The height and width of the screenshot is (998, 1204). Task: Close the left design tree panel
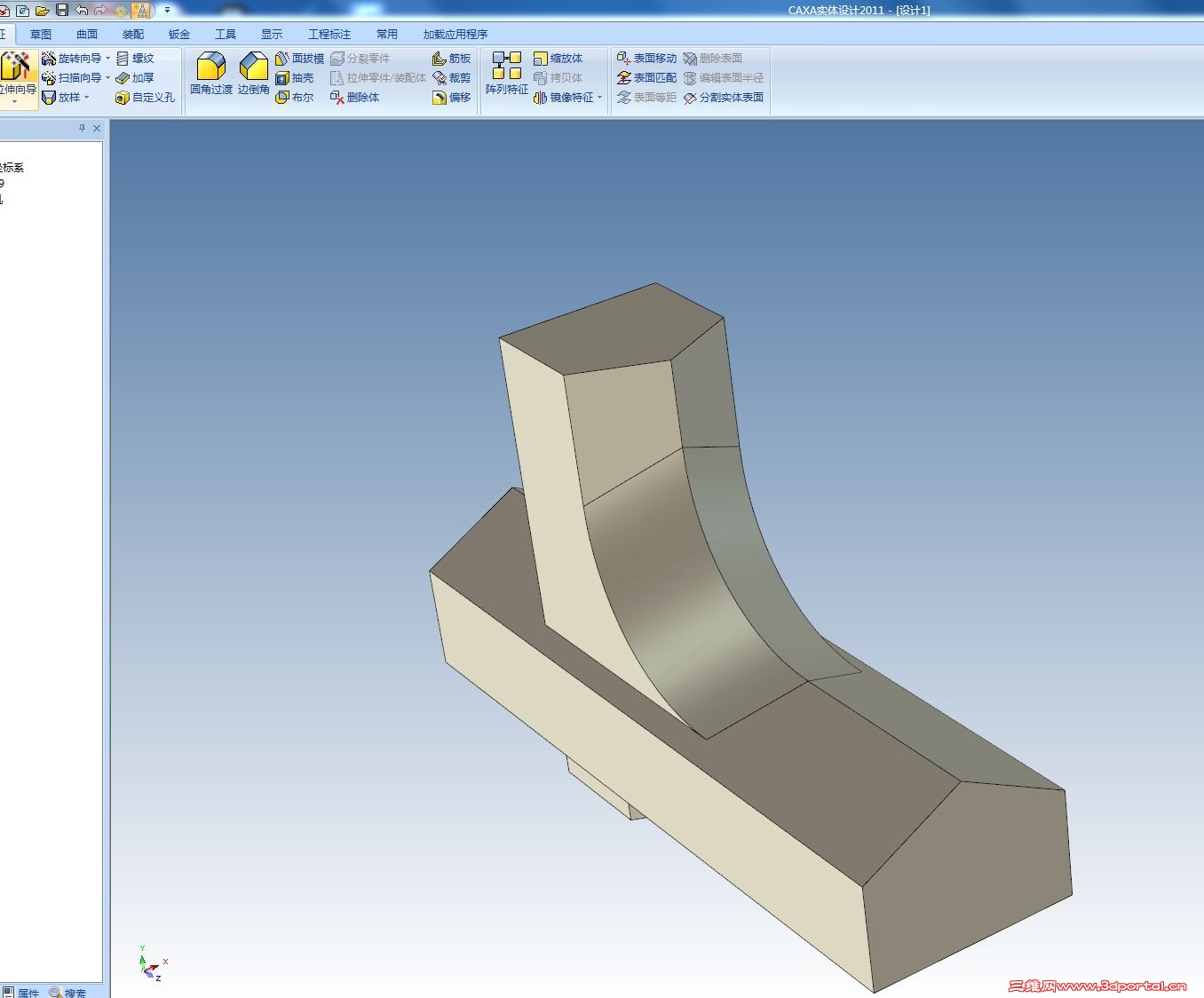click(97, 129)
